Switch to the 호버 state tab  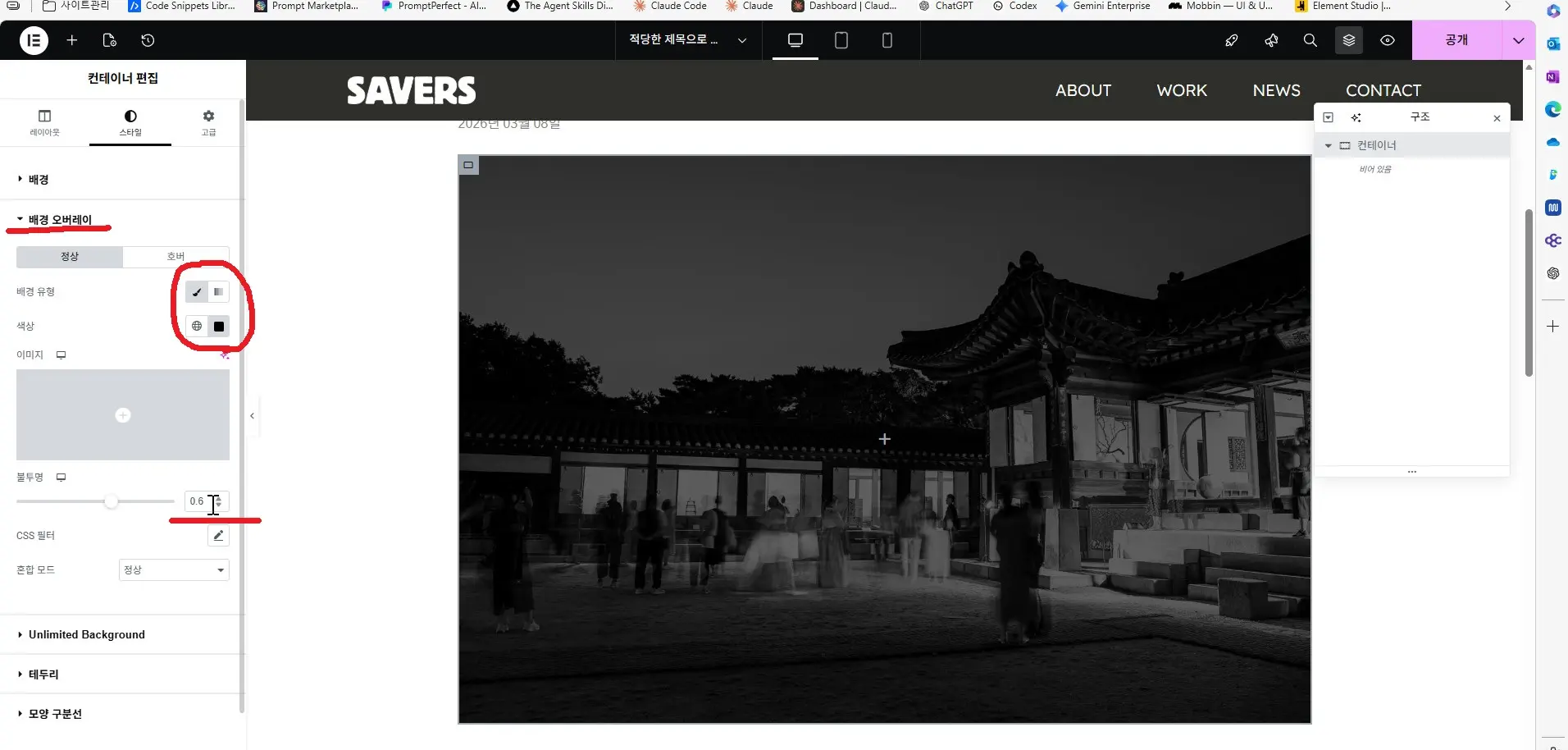pos(176,257)
